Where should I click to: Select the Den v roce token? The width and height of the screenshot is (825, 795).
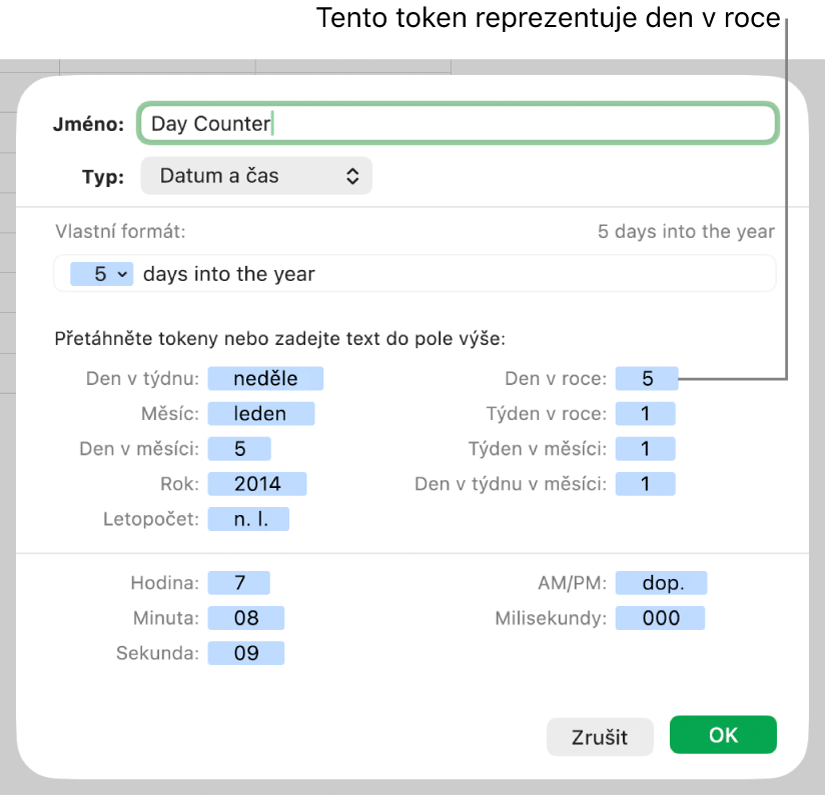click(647, 378)
